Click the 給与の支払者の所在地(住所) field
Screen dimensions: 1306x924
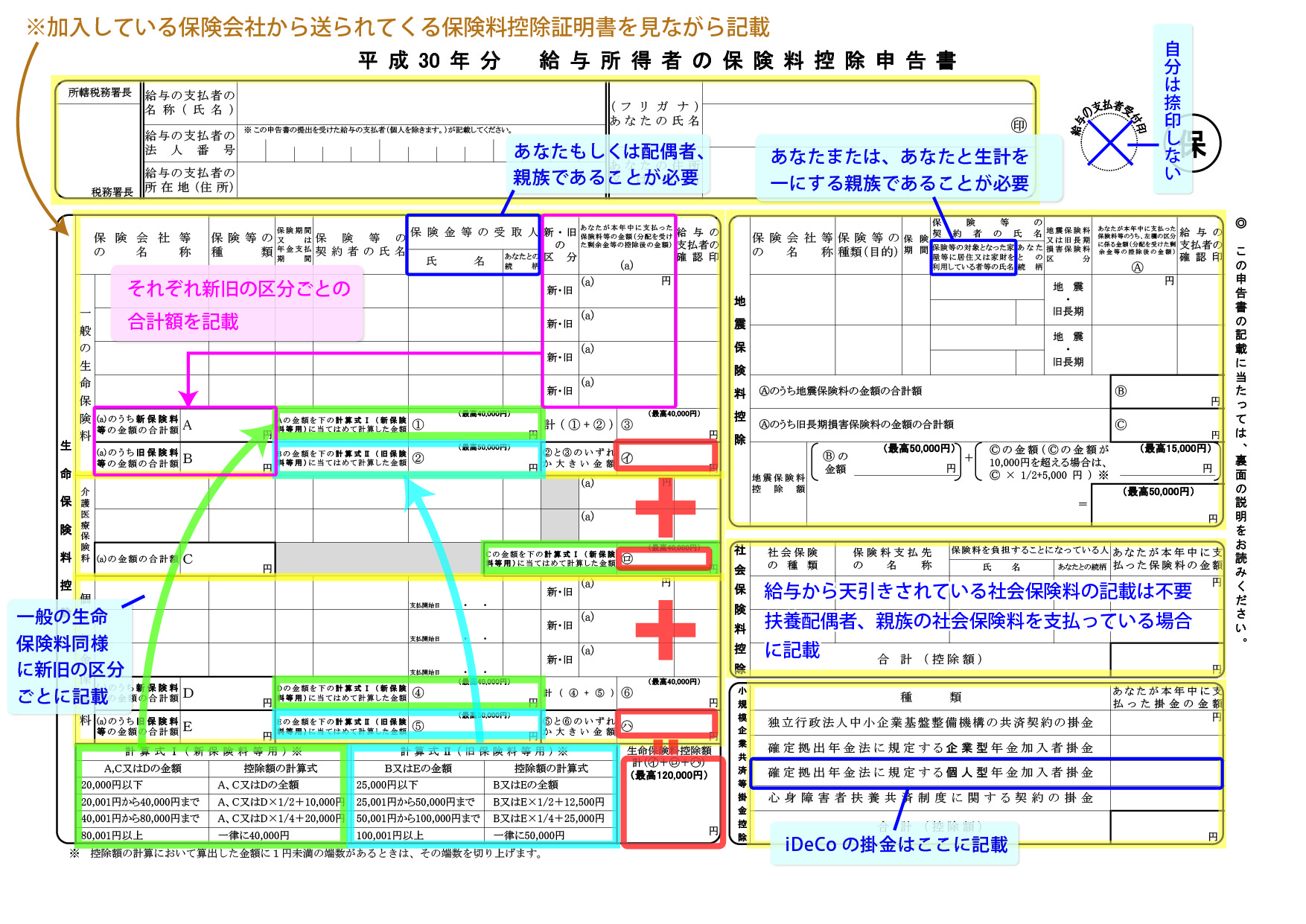tap(421, 181)
